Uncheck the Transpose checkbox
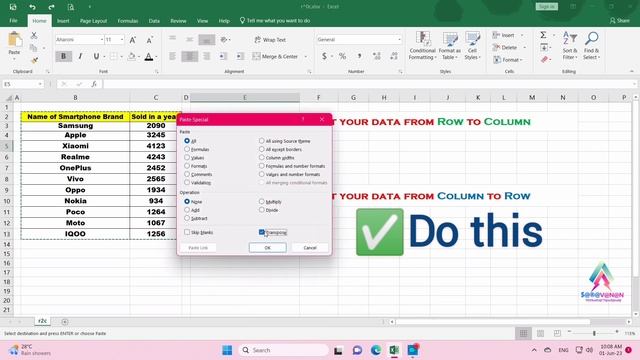This screenshot has height=360, width=640. pyautogui.click(x=262, y=232)
